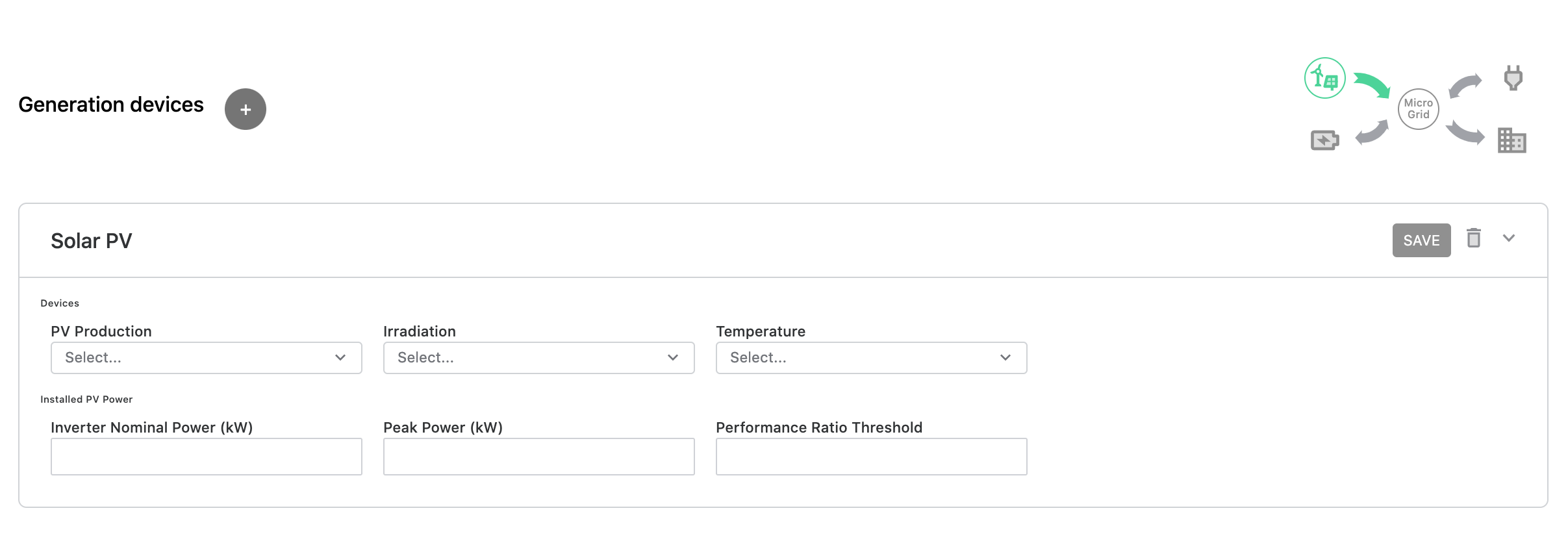Screen dimensions: 1568x543
Task: Add a new generation device
Action: point(246,109)
